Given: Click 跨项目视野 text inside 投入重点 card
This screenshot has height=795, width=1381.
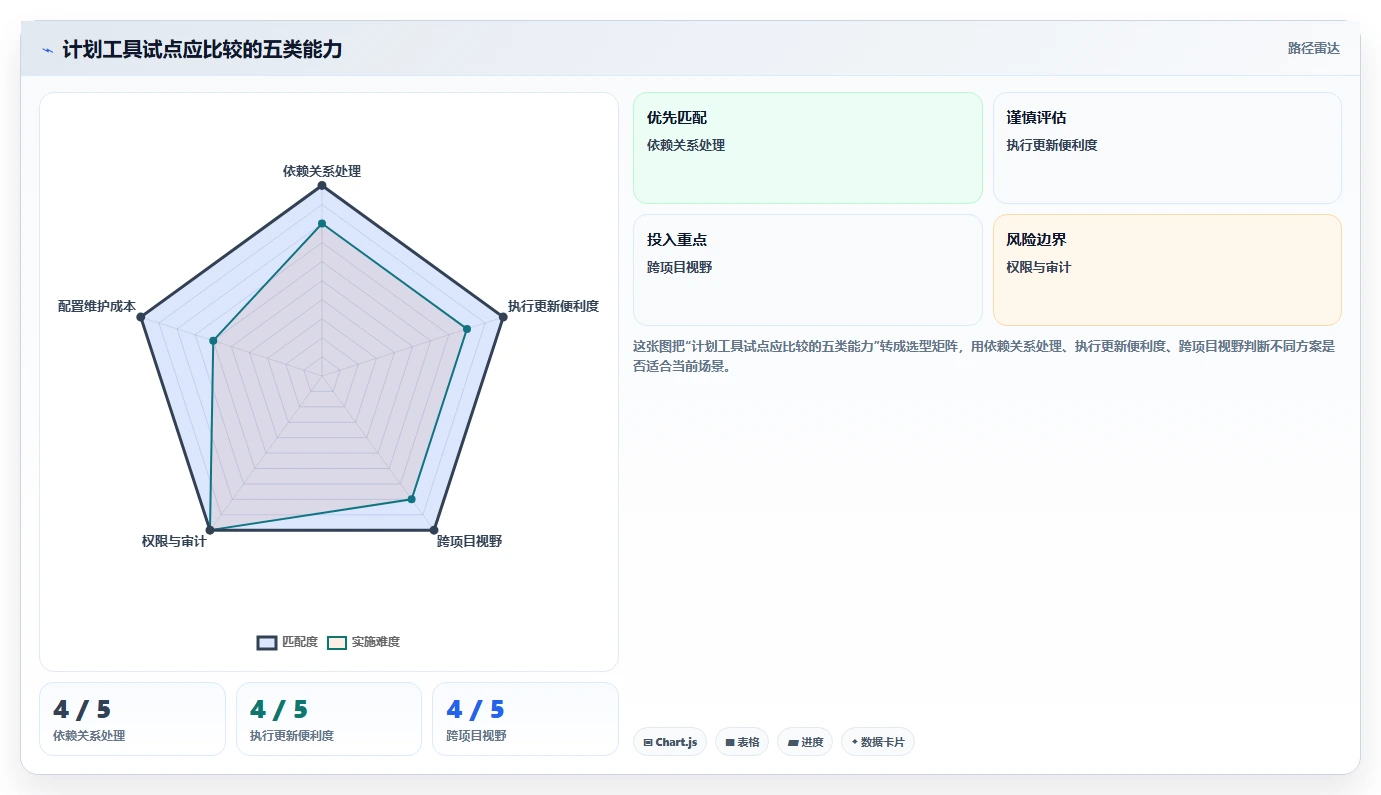Looking at the screenshot, I should [x=680, y=267].
